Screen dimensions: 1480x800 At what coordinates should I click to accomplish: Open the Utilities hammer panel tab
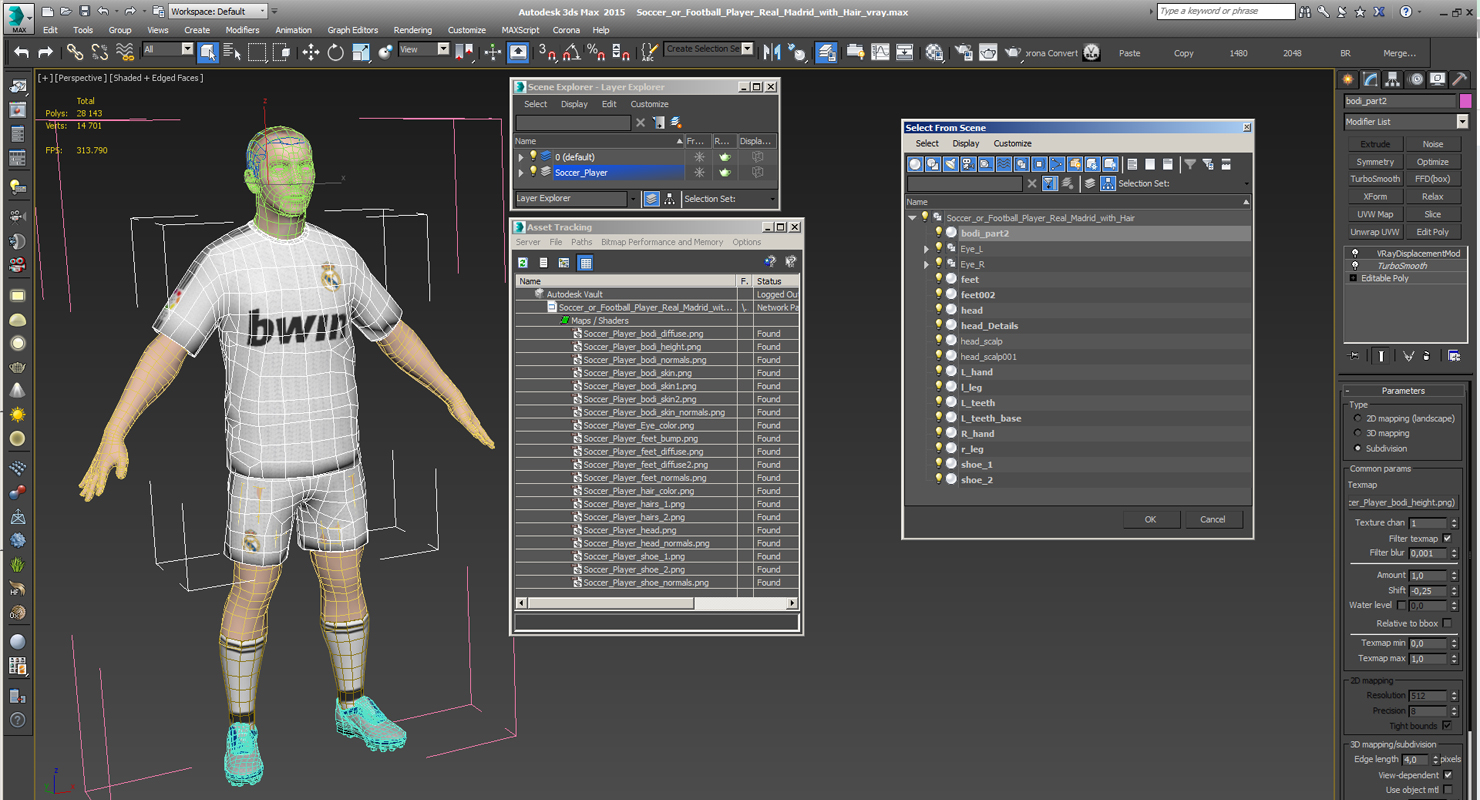[x=1461, y=79]
